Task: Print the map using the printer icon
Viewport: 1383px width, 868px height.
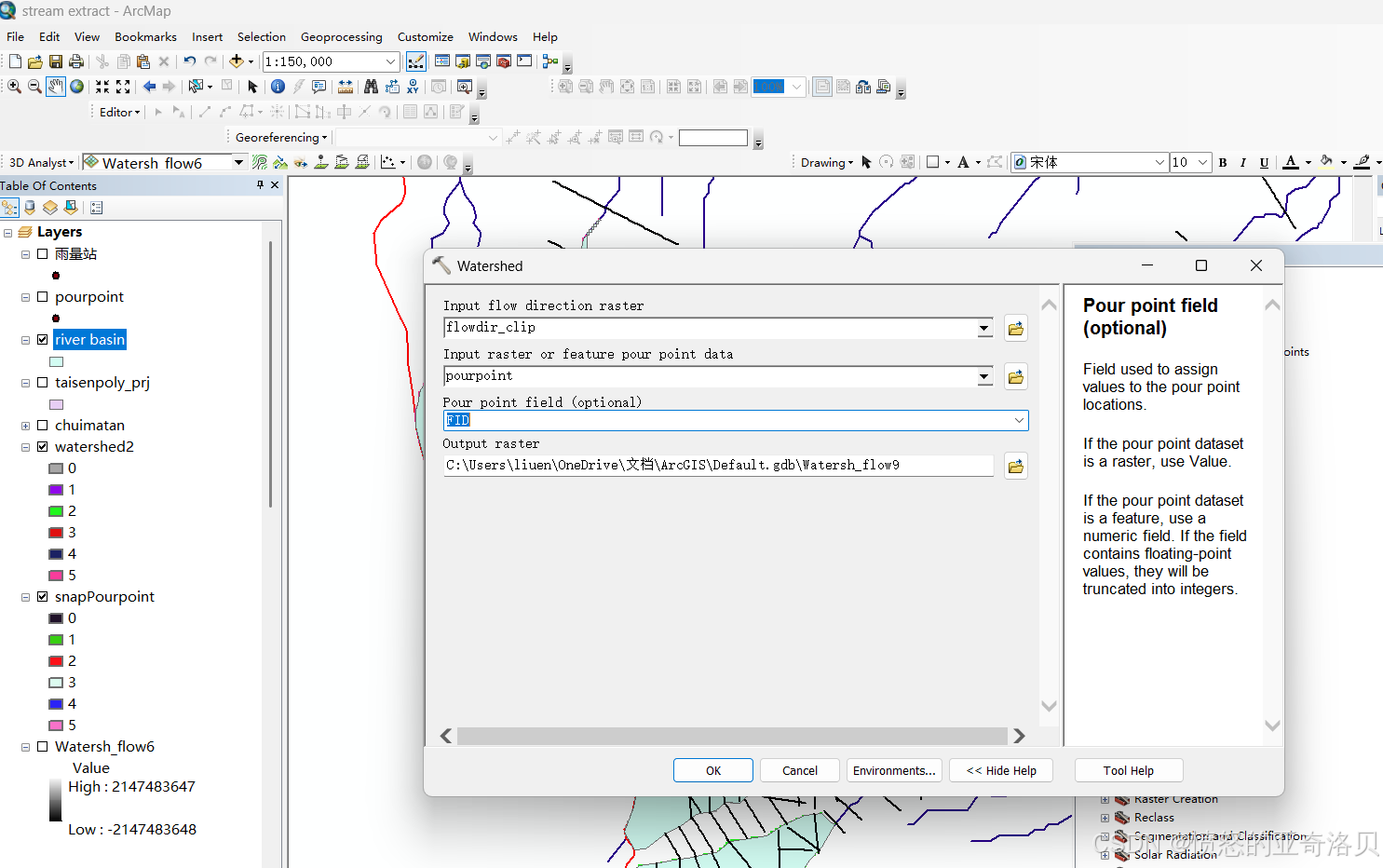Action: [x=76, y=61]
